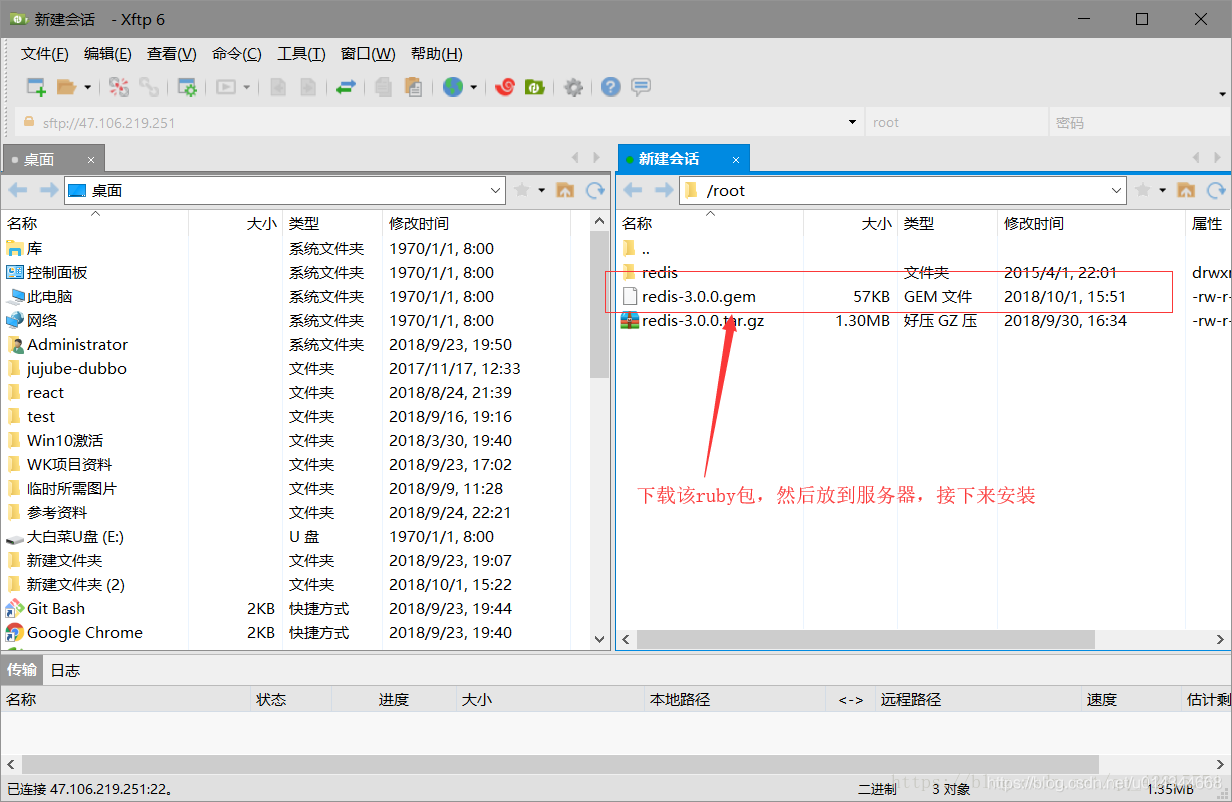Open the 工具(T) menu
The width and height of the screenshot is (1232, 802).
click(301, 54)
